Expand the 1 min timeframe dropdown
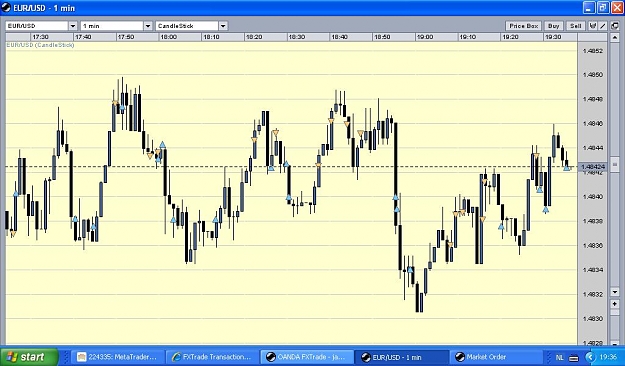The image size is (625, 366). click(147, 26)
